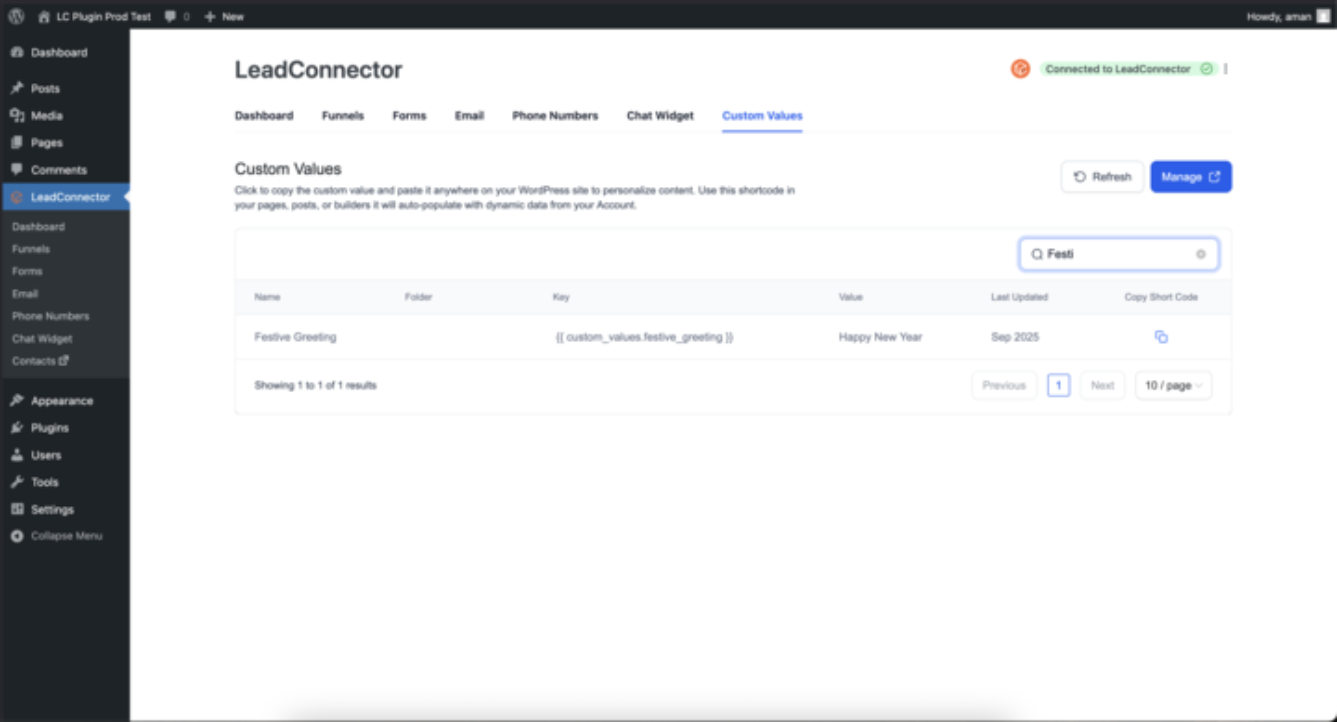Click the Pages icon in sidebar
1337x722 pixels.
(17, 142)
